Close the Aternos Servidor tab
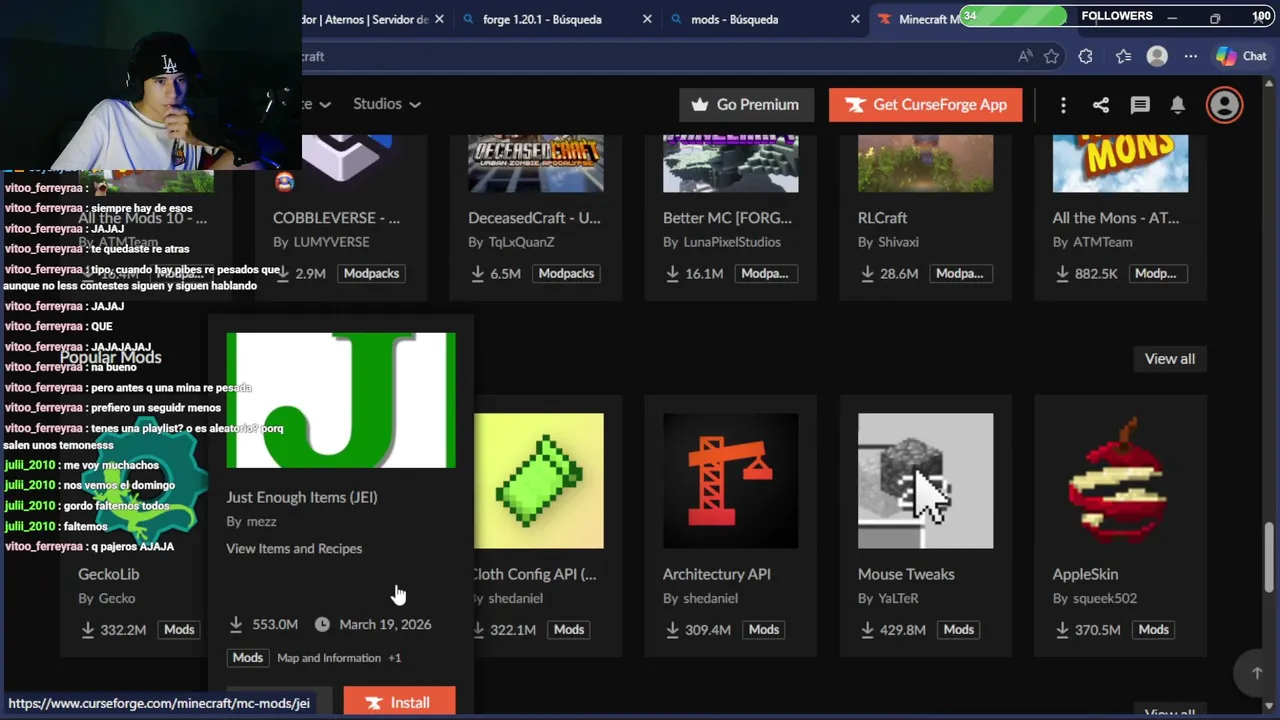Image resolution: width=1280 pixels, height=720 pixels. [439, 19]
